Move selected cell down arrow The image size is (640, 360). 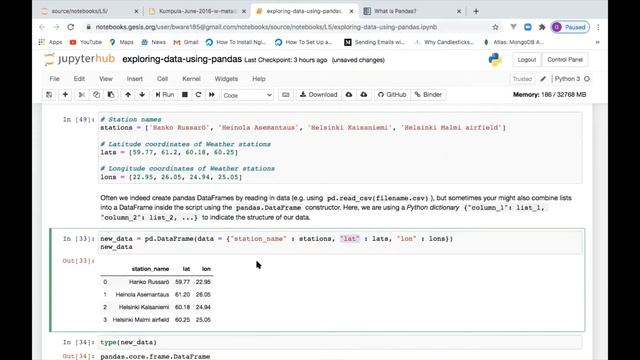[142, 95]
